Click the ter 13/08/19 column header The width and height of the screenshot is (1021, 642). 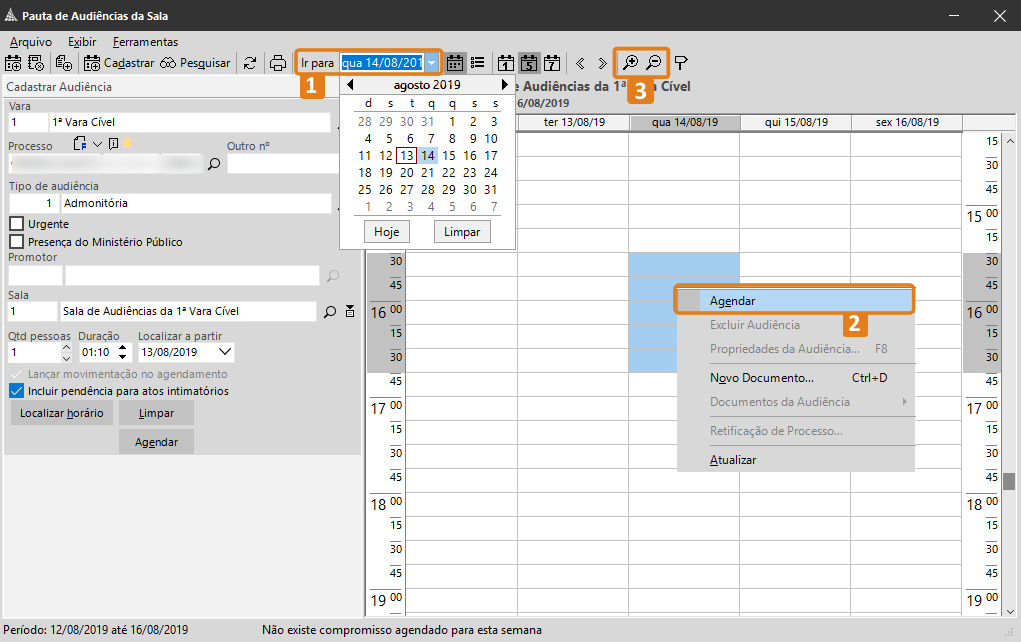pyautogui.click(x=574, y=122)
